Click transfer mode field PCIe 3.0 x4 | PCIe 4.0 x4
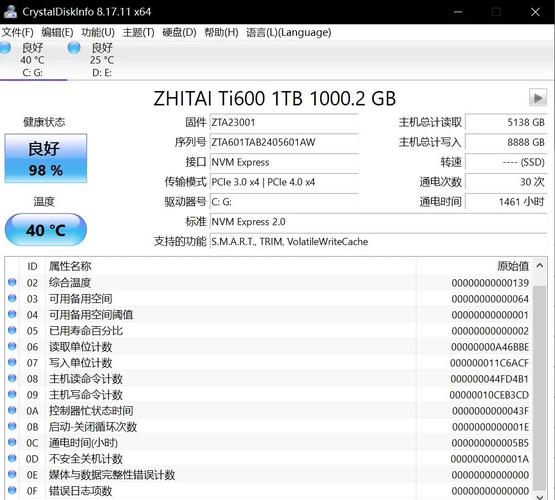 tap(284, 182)
